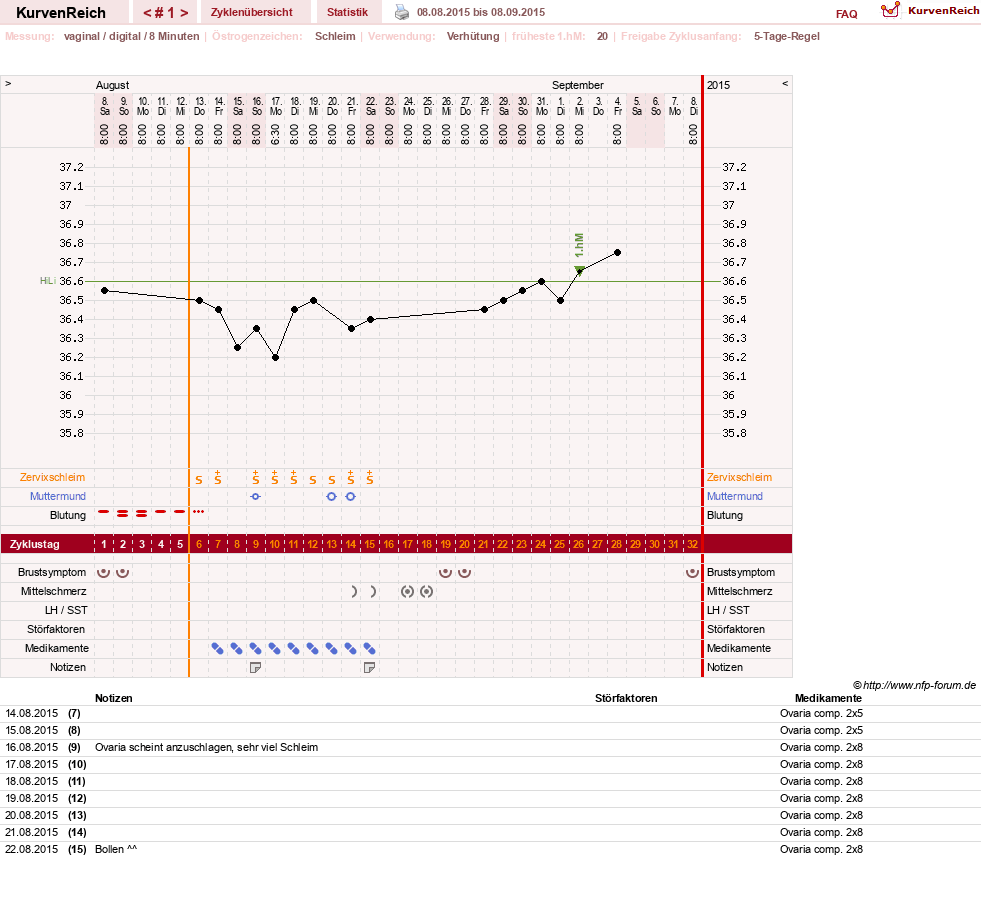Click the Störfaktoren column header in the notes table
Viewport: 981px width, 897px height.
click(626, 698)
